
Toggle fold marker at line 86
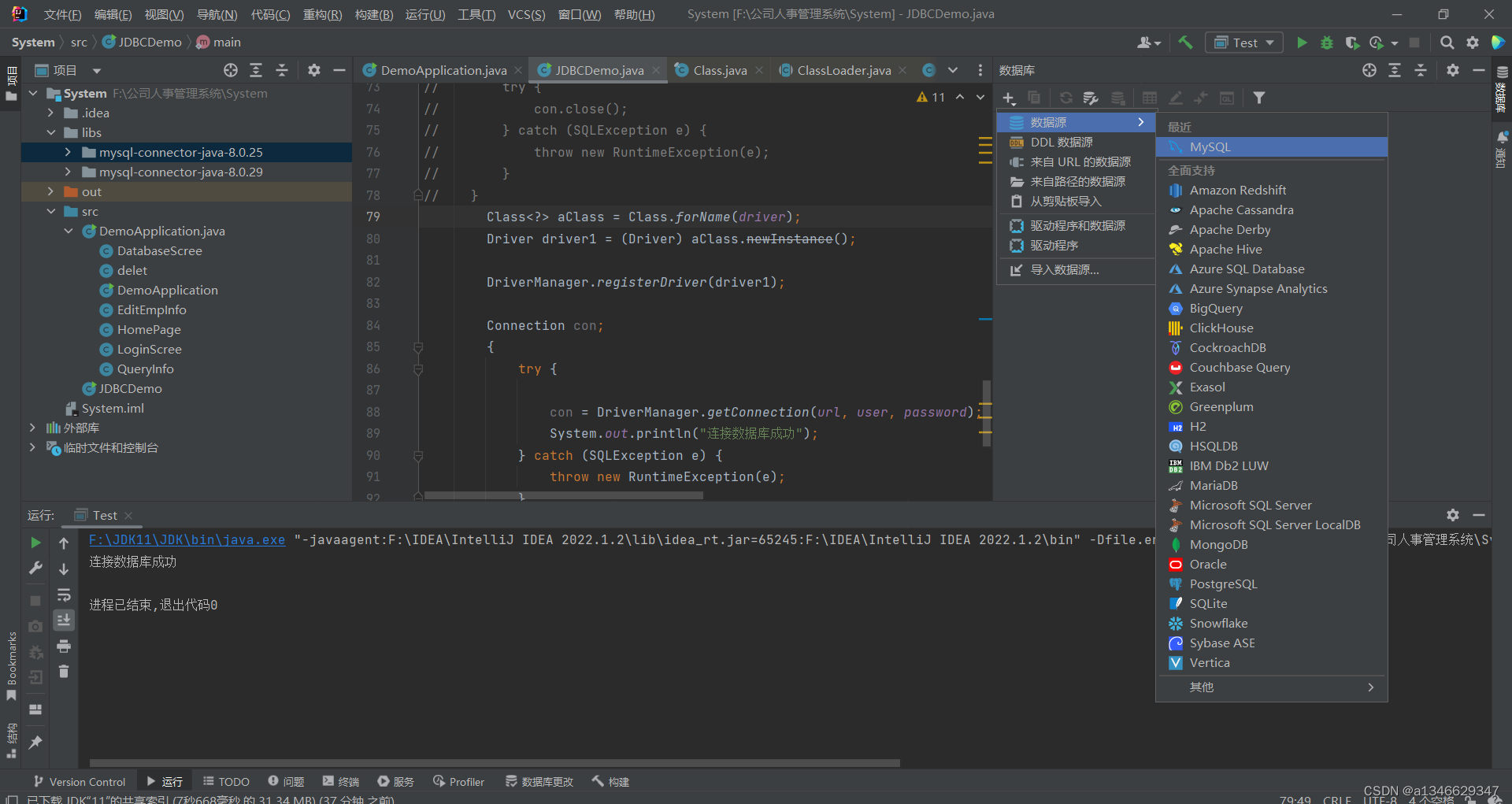(x=418, y=369)
